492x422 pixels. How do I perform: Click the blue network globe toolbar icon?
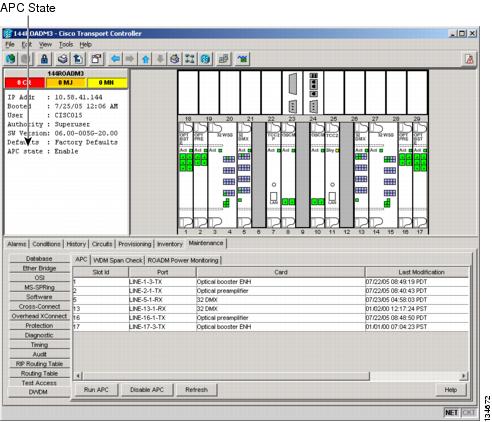coord(206,59)
